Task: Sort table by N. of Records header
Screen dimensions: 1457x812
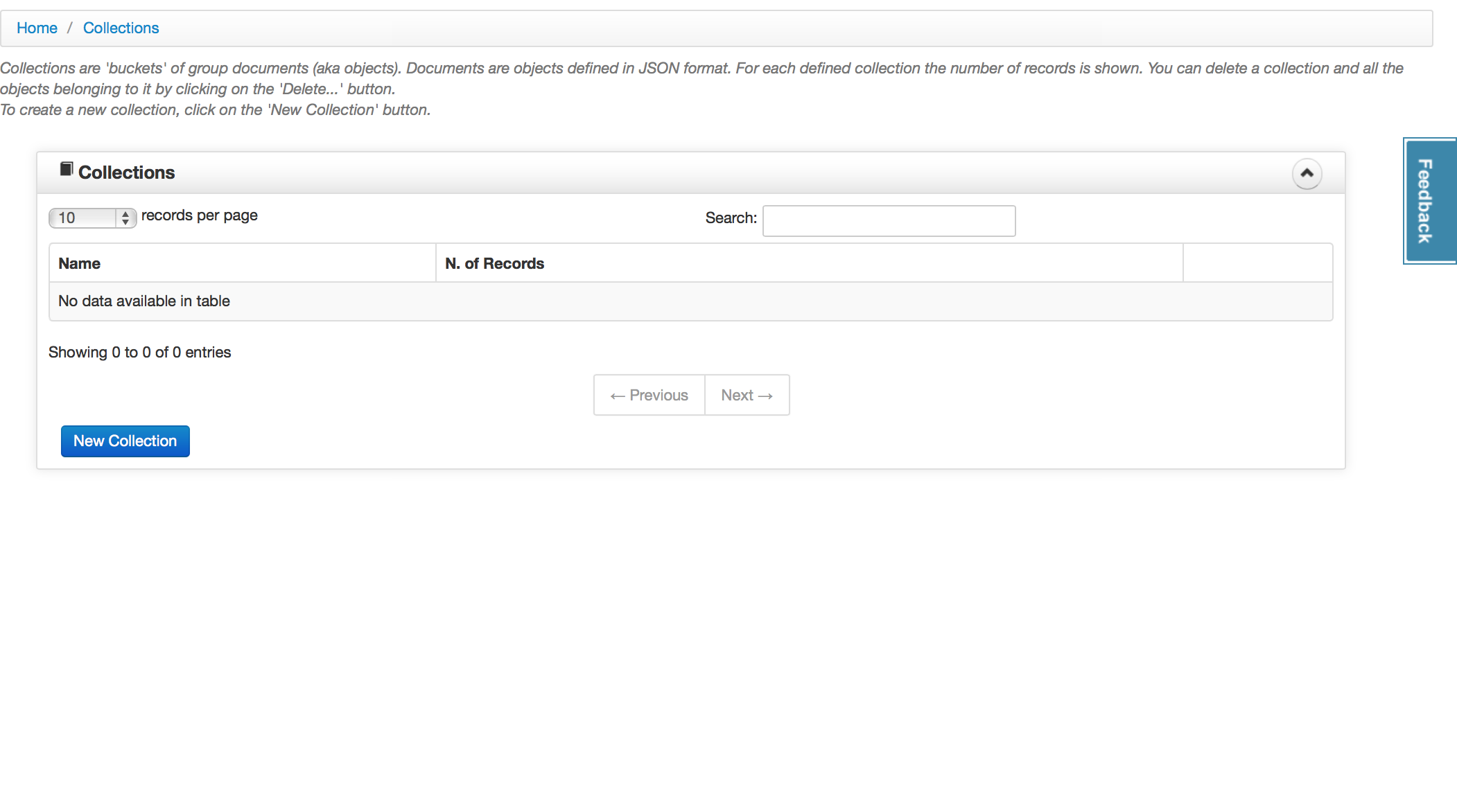Action: click(x=809, y=263)
